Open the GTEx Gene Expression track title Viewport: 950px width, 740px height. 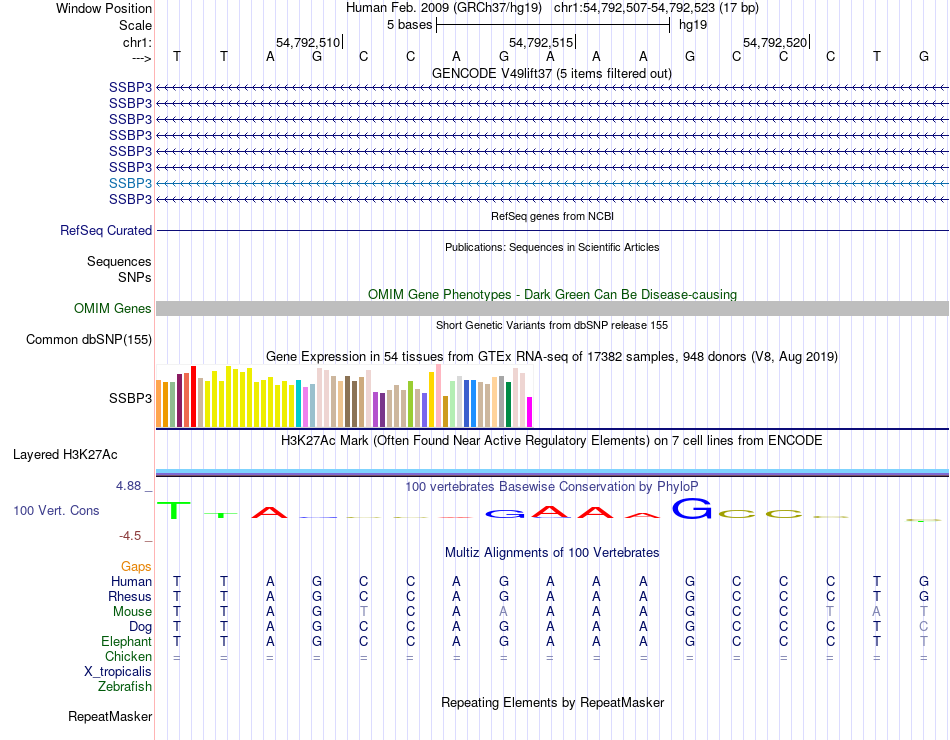[x=552, y=356]
